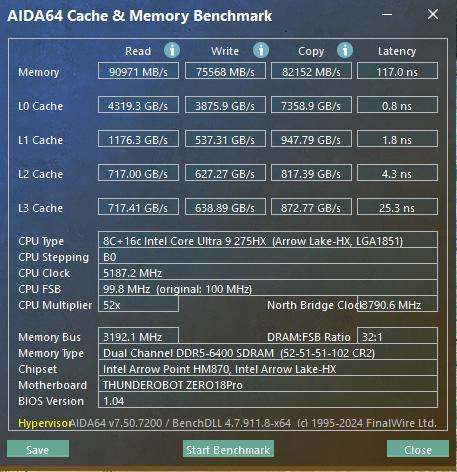
Task: Click the L2 Cache Read 717.00 GB/s box
Action: tap(138, 173)
